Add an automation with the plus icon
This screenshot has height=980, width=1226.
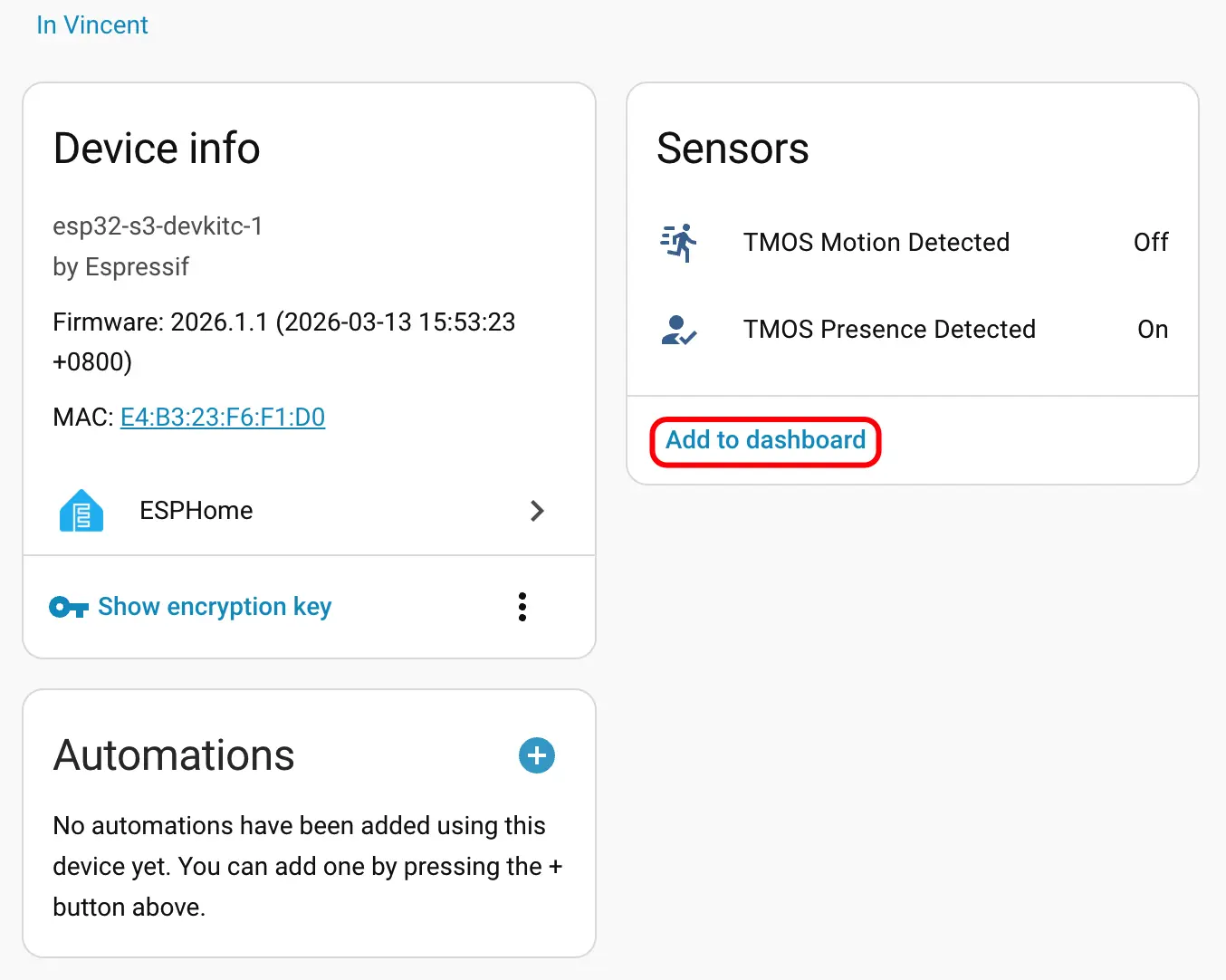tap(537, 755)
